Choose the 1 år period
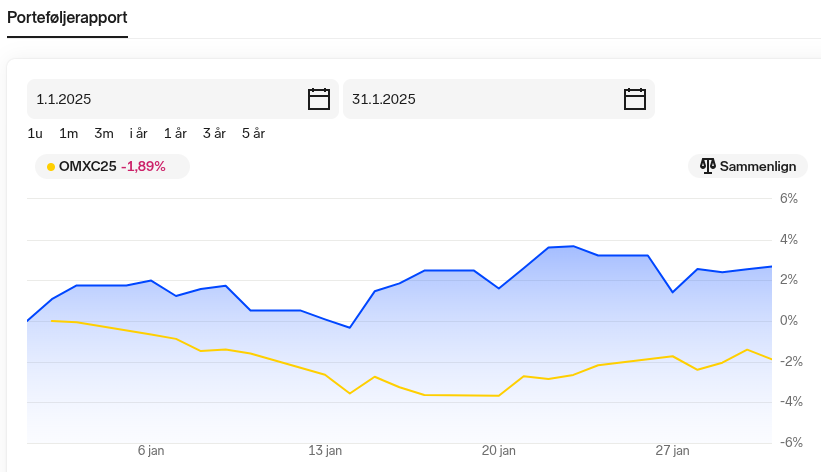The height and width of the screenshot is (472, 821). [x=175, y=134]
